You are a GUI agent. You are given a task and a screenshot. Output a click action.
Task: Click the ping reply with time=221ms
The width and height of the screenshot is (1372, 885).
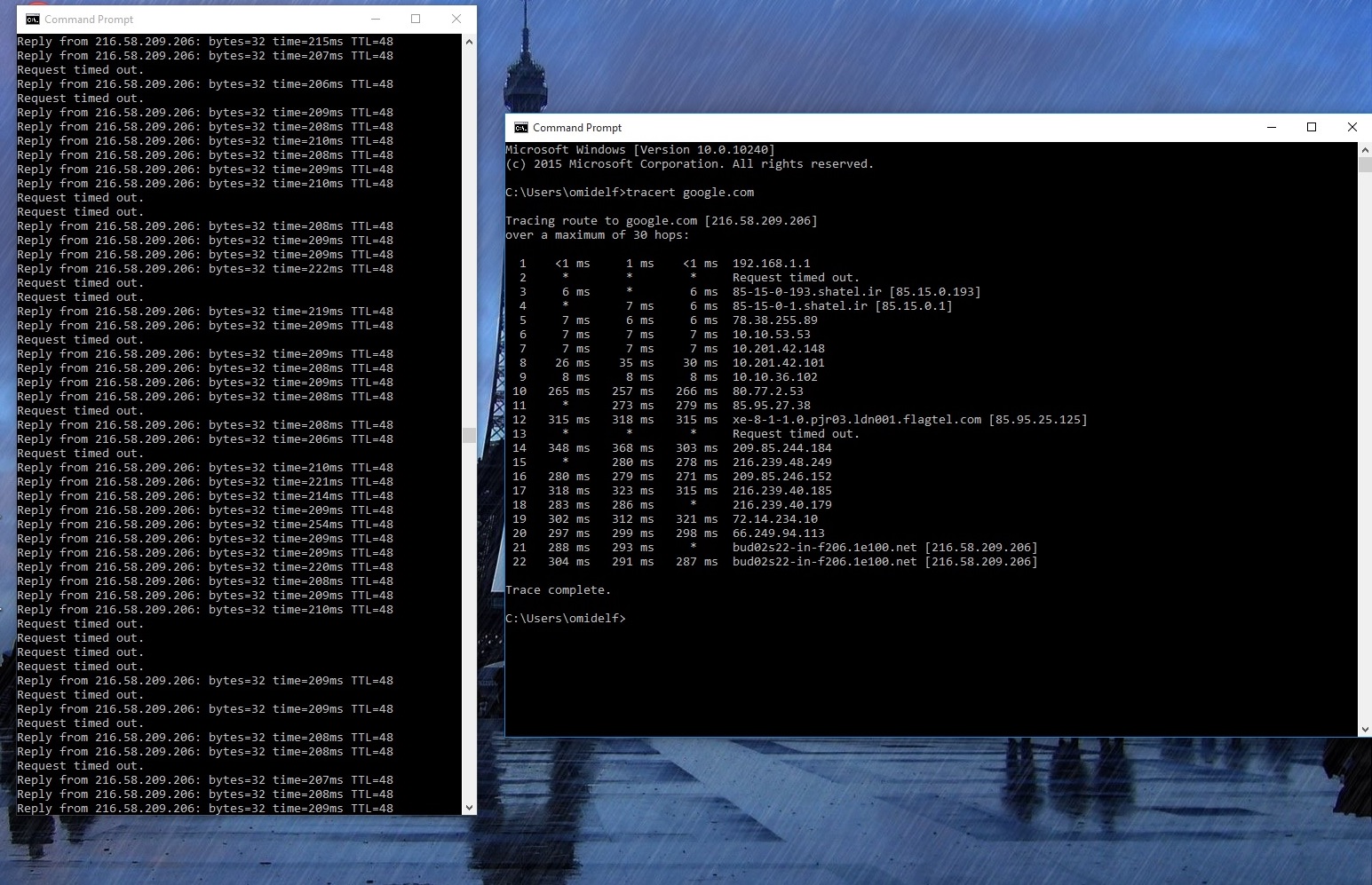click(x=205, y=482)
